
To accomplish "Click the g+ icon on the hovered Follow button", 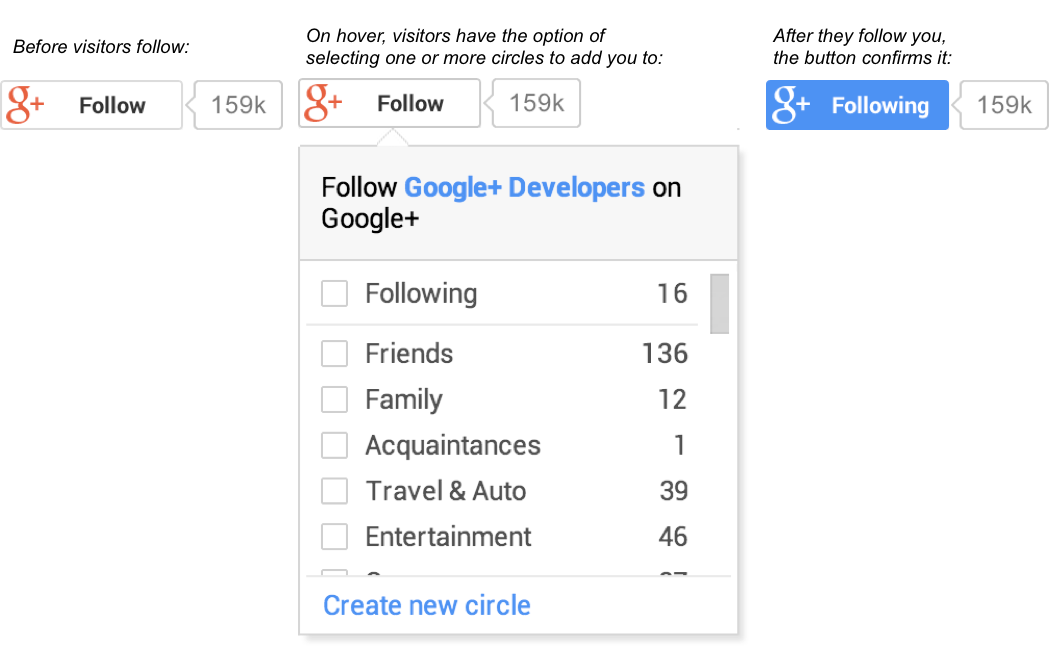I will coord(323,103).
